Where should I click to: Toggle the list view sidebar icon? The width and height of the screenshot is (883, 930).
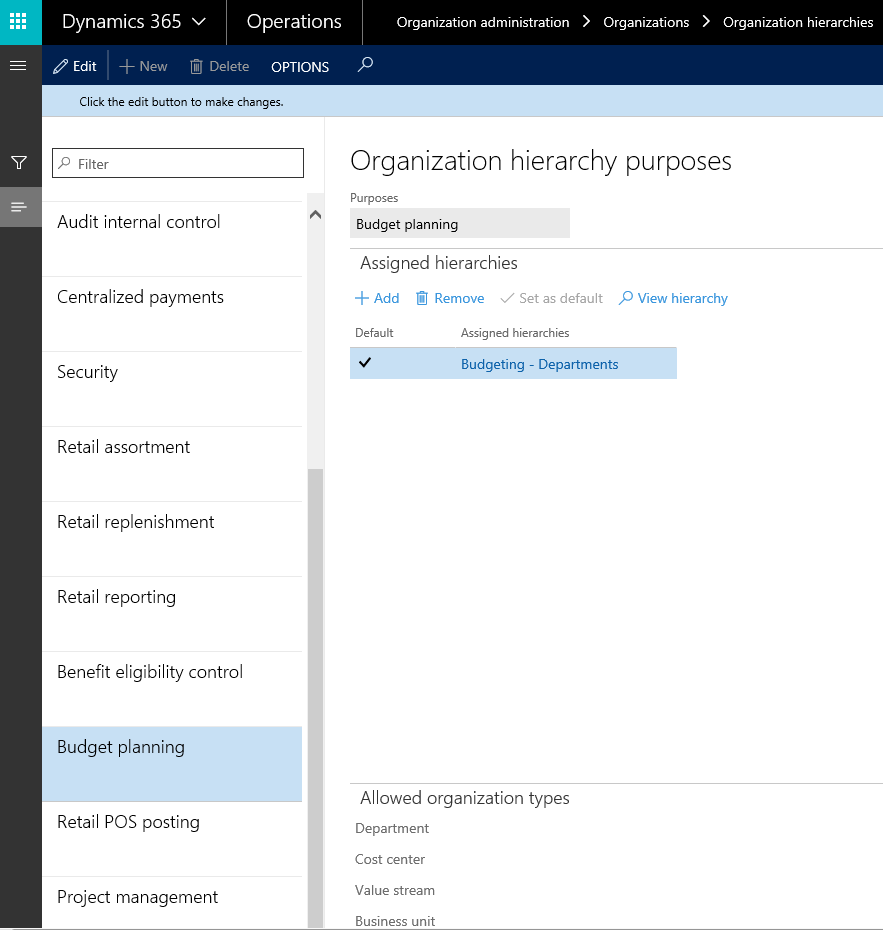point(19,207)
